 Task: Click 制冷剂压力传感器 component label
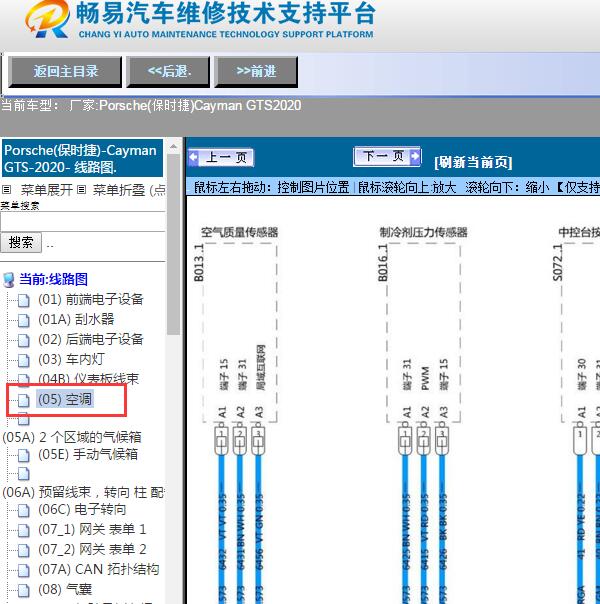423,232
